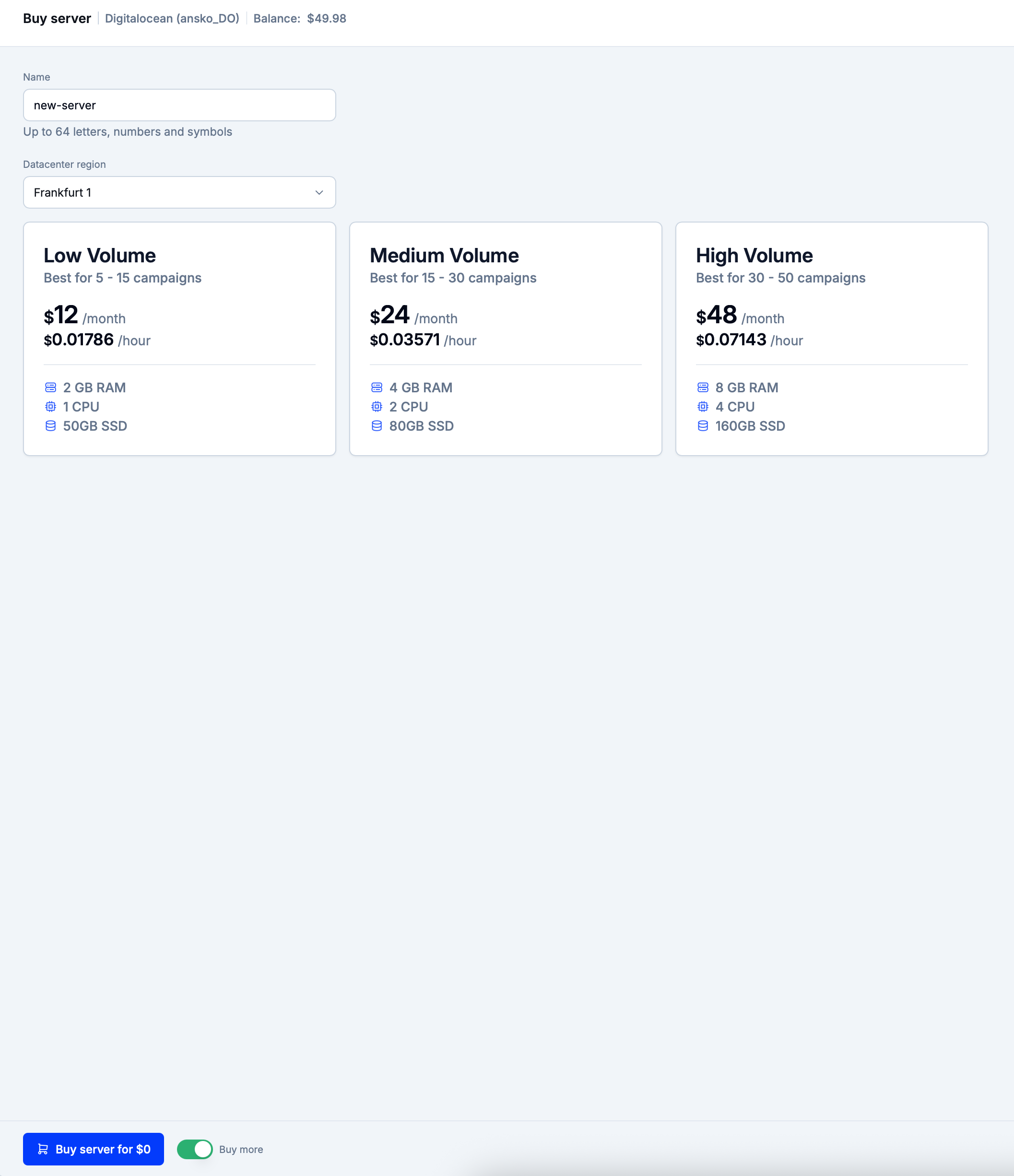This screenshot has height=1176, width=1014.
Task: Click the 160GB SSD spec text
Action: tap(750, 426)
